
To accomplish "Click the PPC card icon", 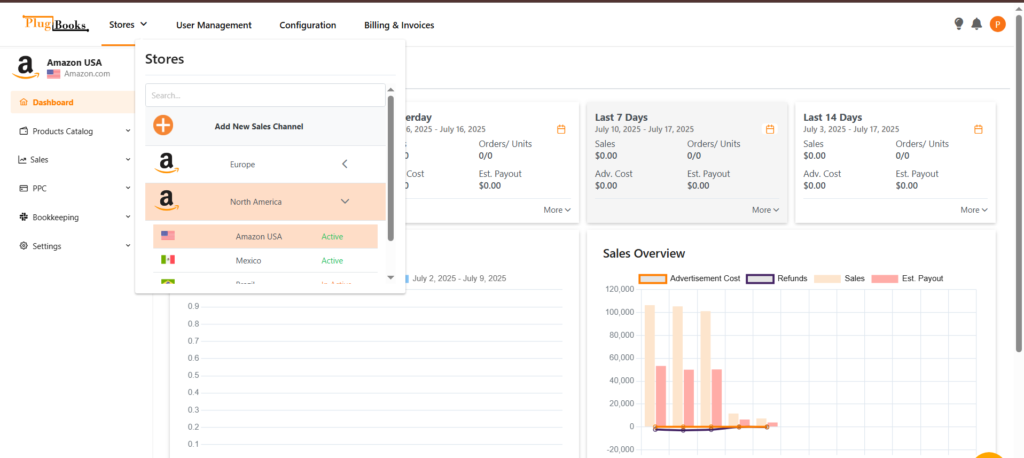I will (x=24, y=188).
